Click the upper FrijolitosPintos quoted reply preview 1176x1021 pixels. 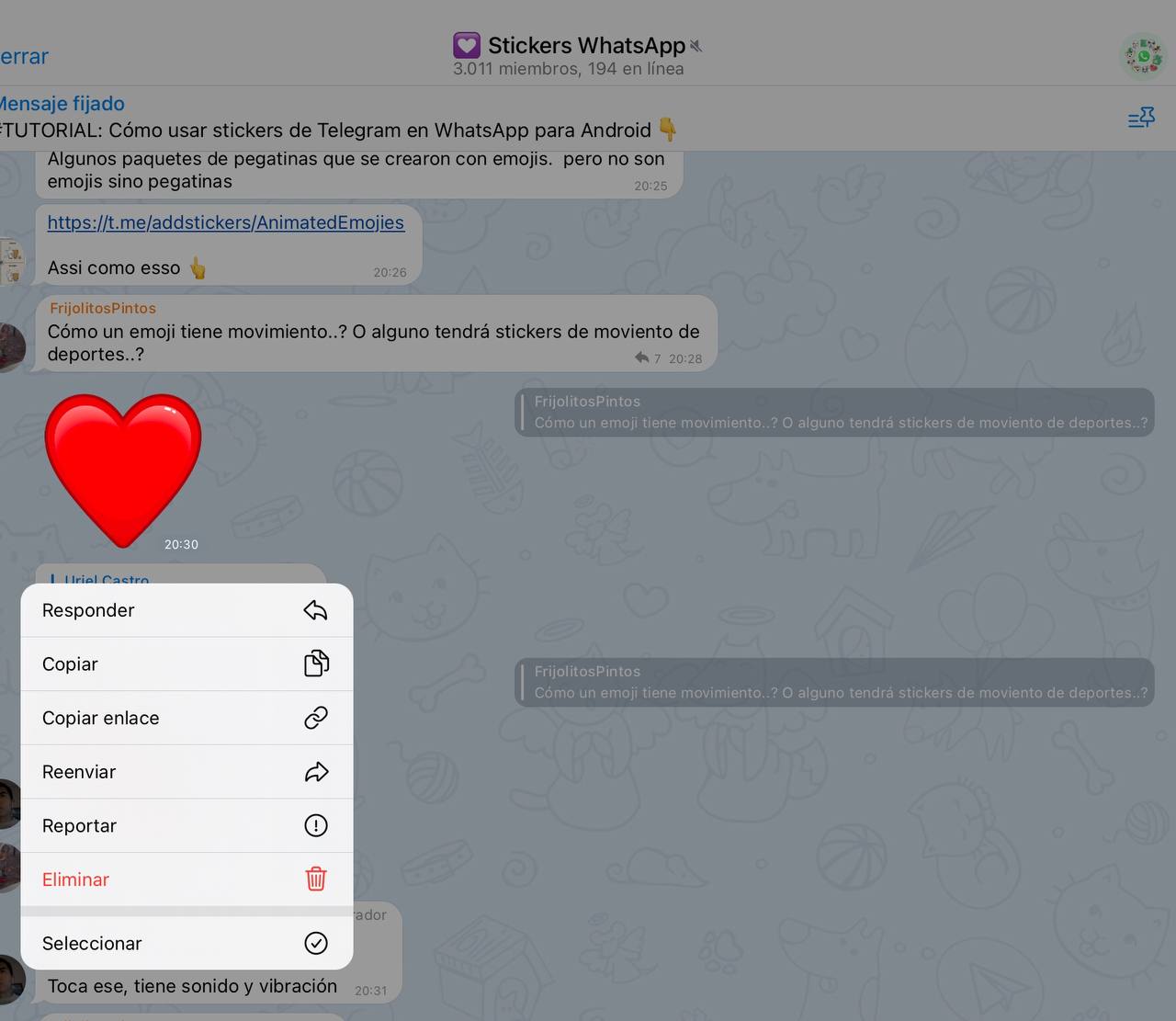point(834,413)
